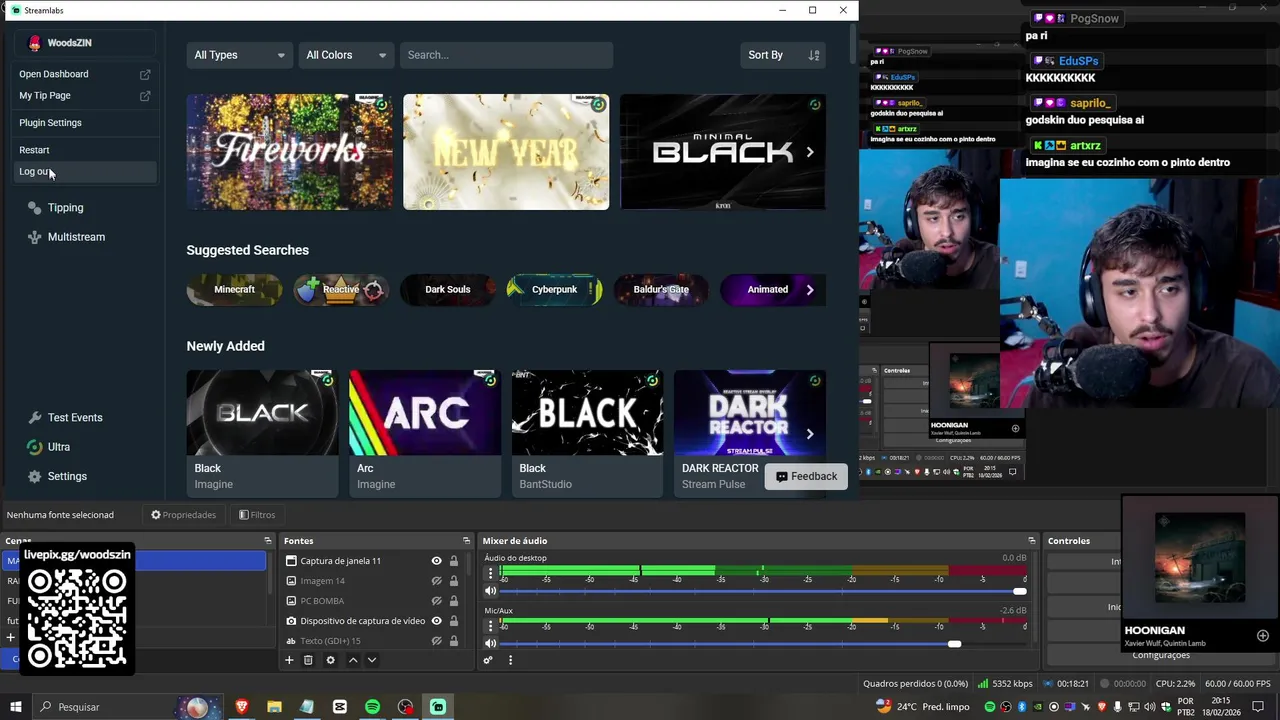Open the All Types dropdown
The image size is (1280, 720).
pos(239,55)
